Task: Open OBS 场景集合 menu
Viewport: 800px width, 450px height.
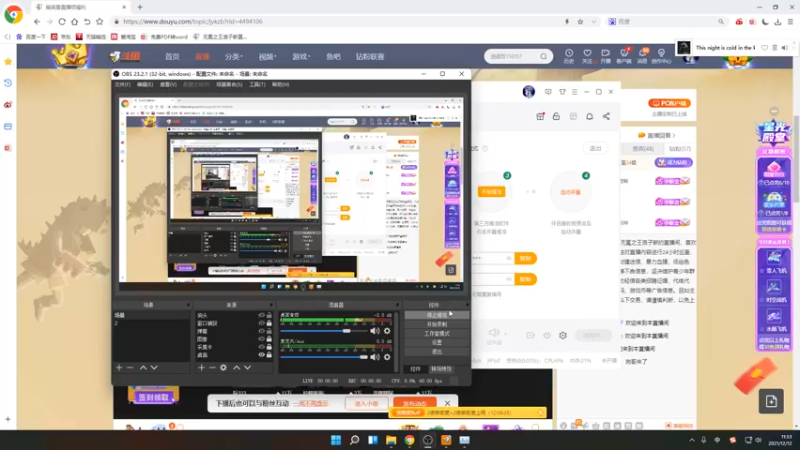Action: 229,84
